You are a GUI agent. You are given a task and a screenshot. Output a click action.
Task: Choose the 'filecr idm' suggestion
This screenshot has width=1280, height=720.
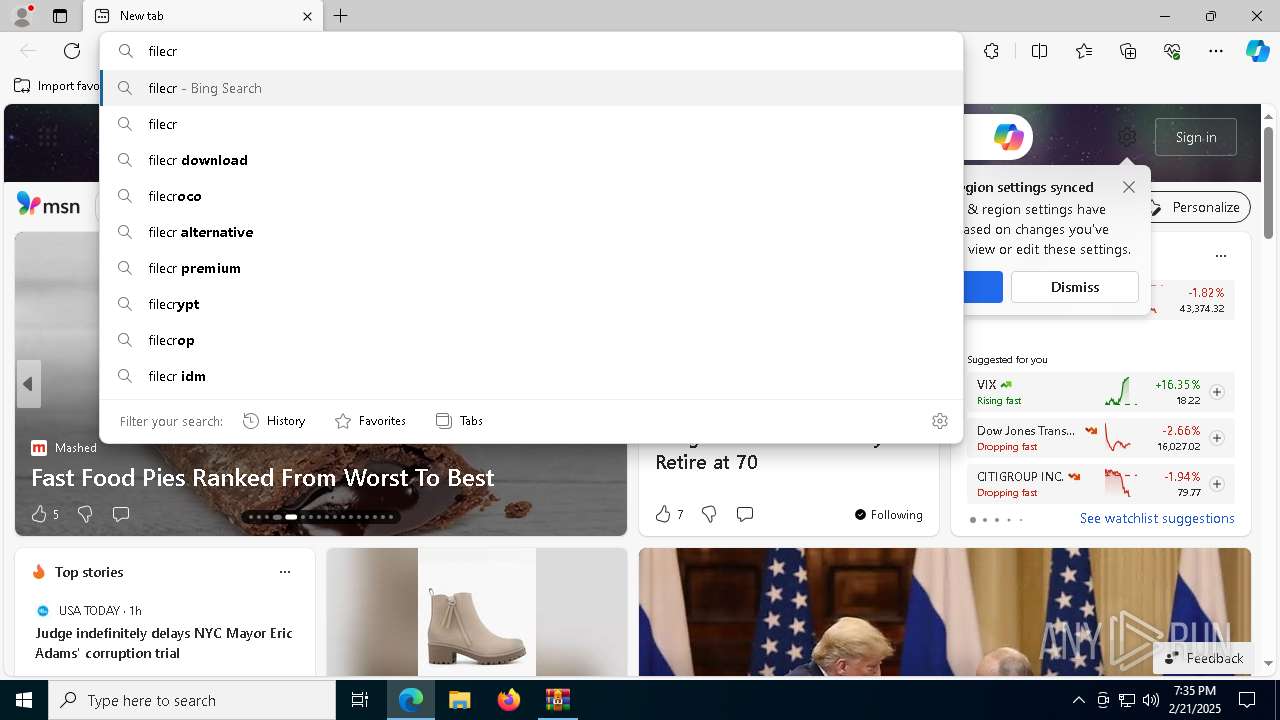531,376
